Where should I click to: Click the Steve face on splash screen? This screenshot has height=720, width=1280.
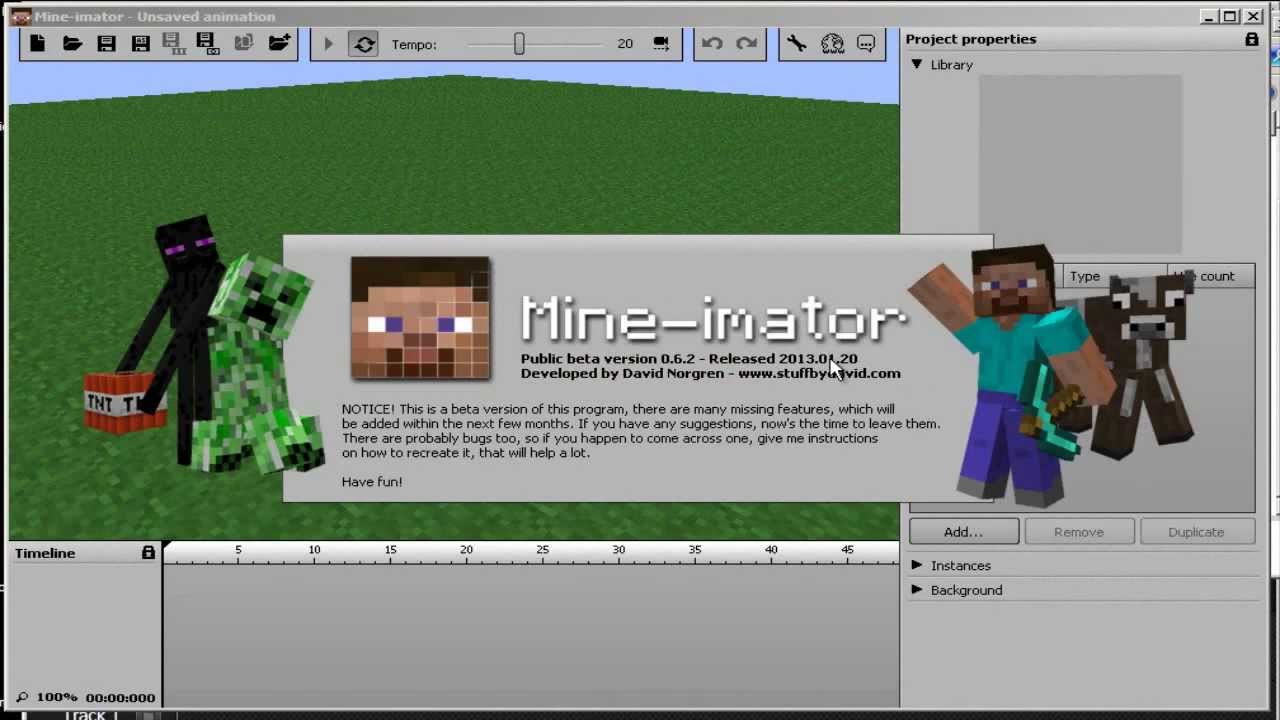pyautogui.click(x=420, y=319)
